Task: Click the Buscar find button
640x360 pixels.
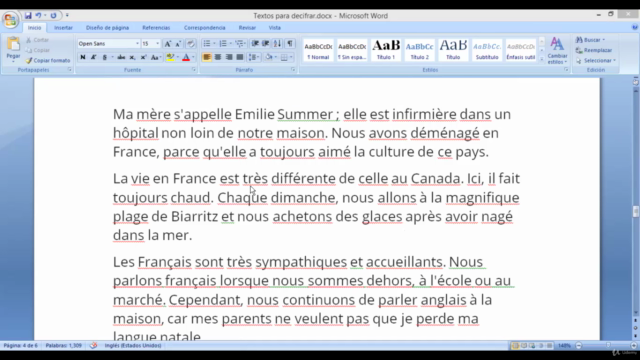Action: [590, 40]
